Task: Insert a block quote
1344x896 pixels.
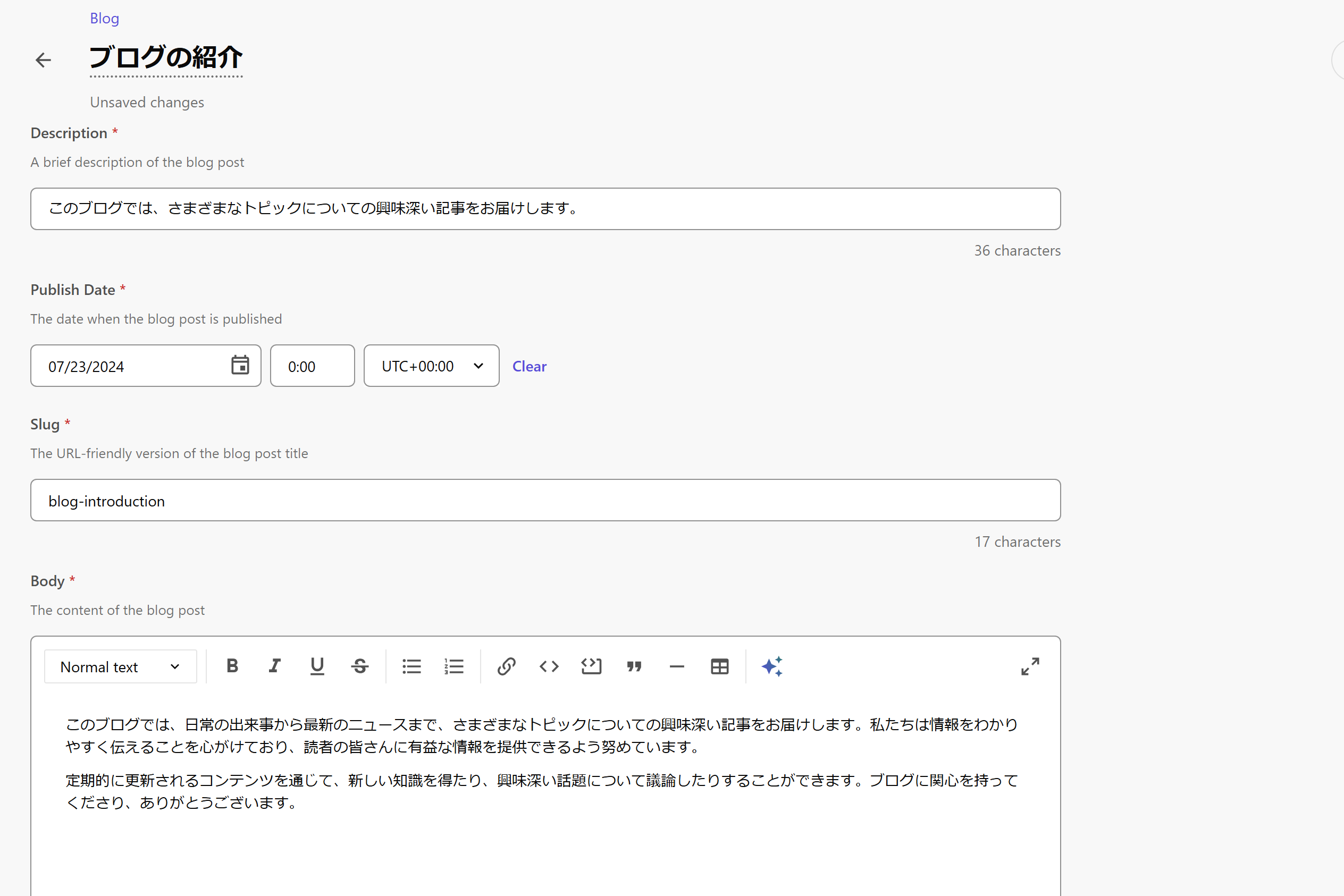Action: point(634,666)
